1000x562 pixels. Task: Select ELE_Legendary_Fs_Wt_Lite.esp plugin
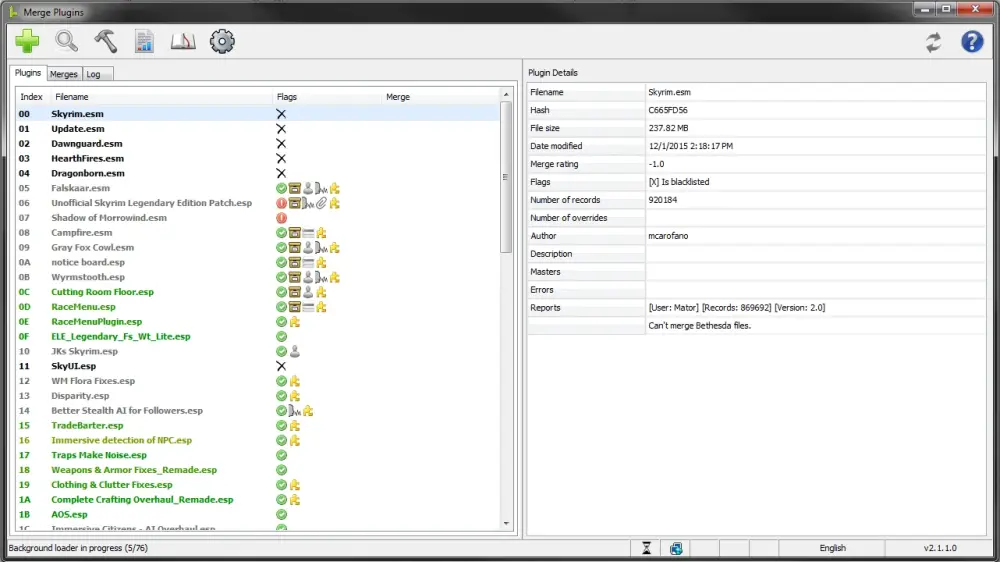click(121, 336)
